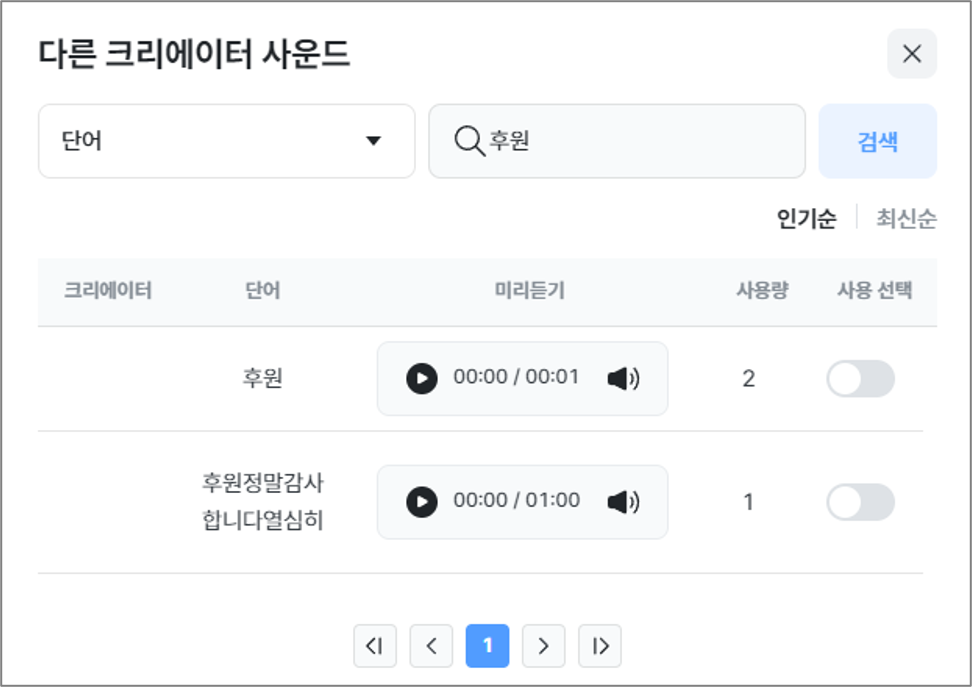Go to the next page

(x=543, y=646)
